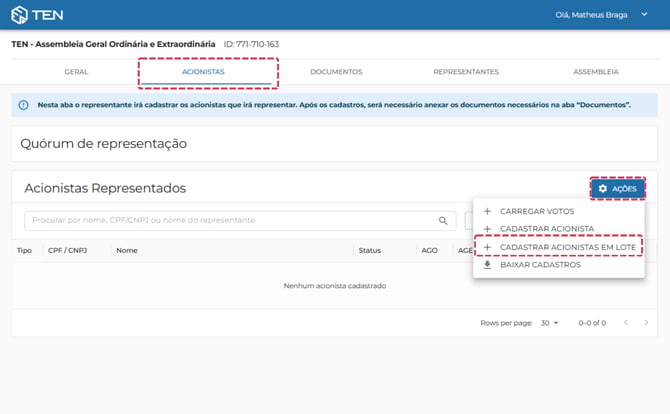This screenshot has height=414, width=670.
Task: Click the shareholder search input field
Action: point(240,220)
